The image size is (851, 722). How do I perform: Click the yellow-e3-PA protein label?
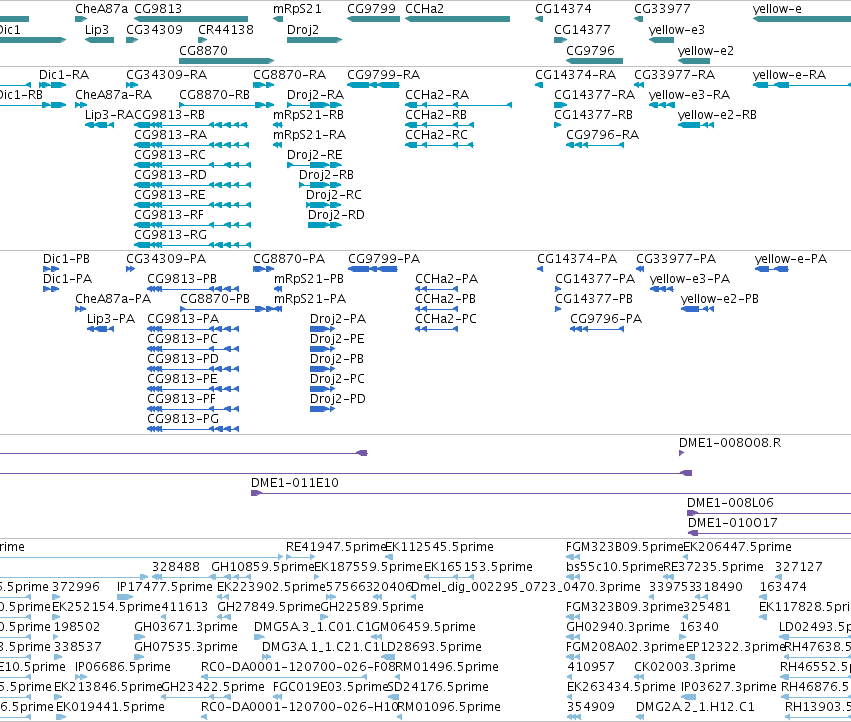(689, 279)
